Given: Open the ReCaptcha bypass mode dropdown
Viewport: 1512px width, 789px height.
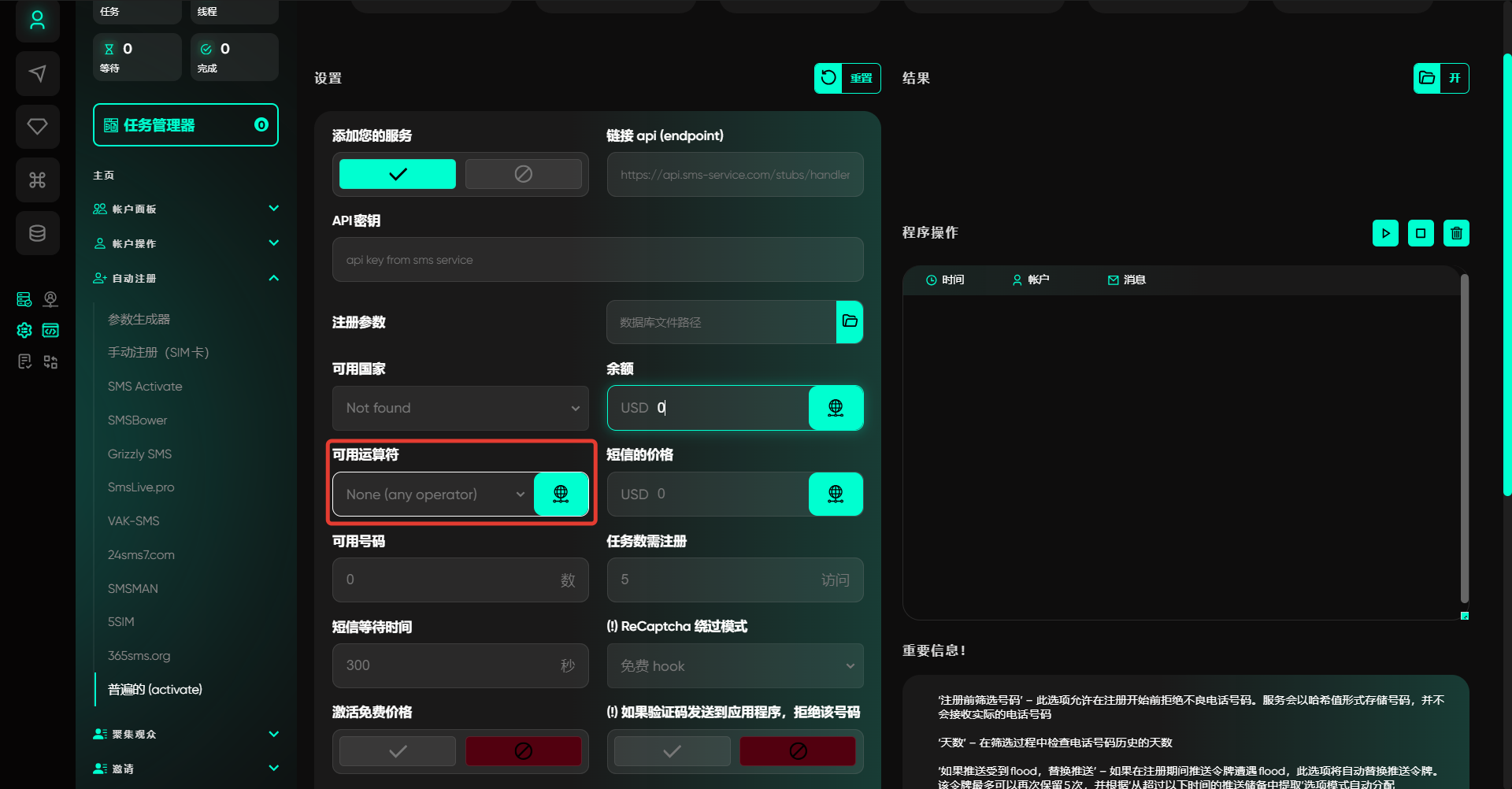Looking at the screenshot, I should (x=735, y=666).
